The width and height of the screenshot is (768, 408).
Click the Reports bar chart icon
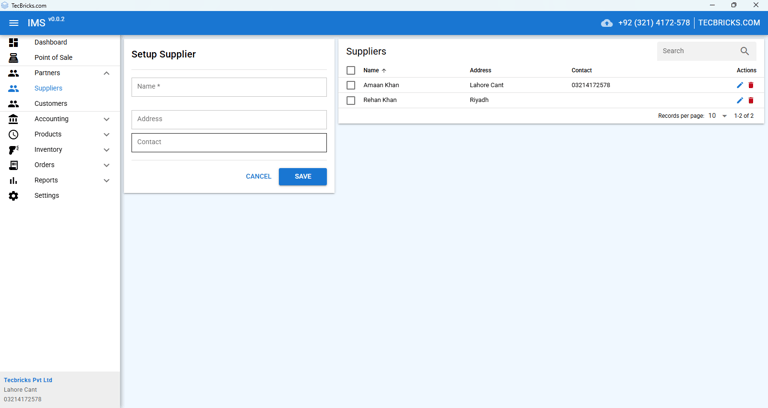point(13,180)
